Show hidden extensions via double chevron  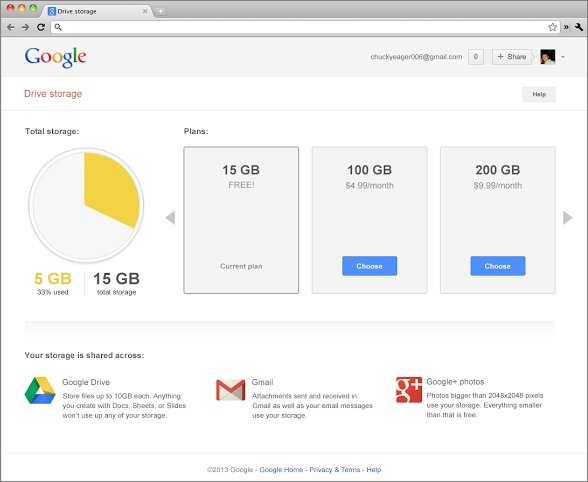click(x=566, y=27)
